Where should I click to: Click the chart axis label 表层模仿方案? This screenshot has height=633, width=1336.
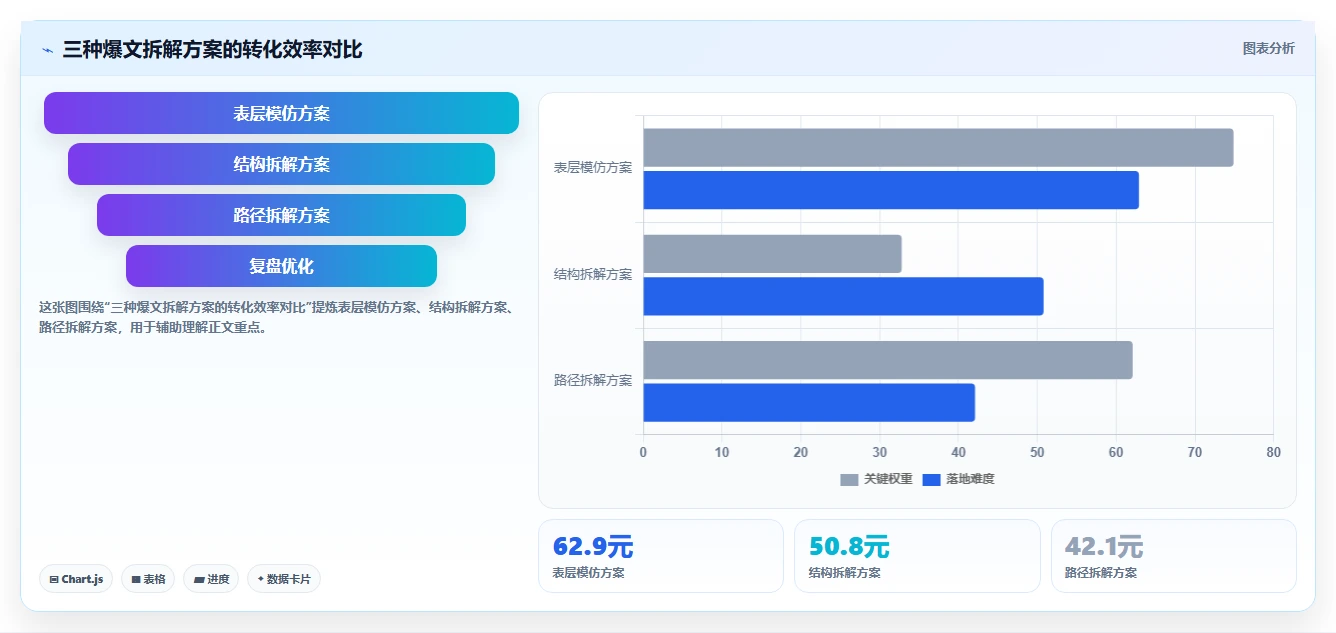[593, 168]
